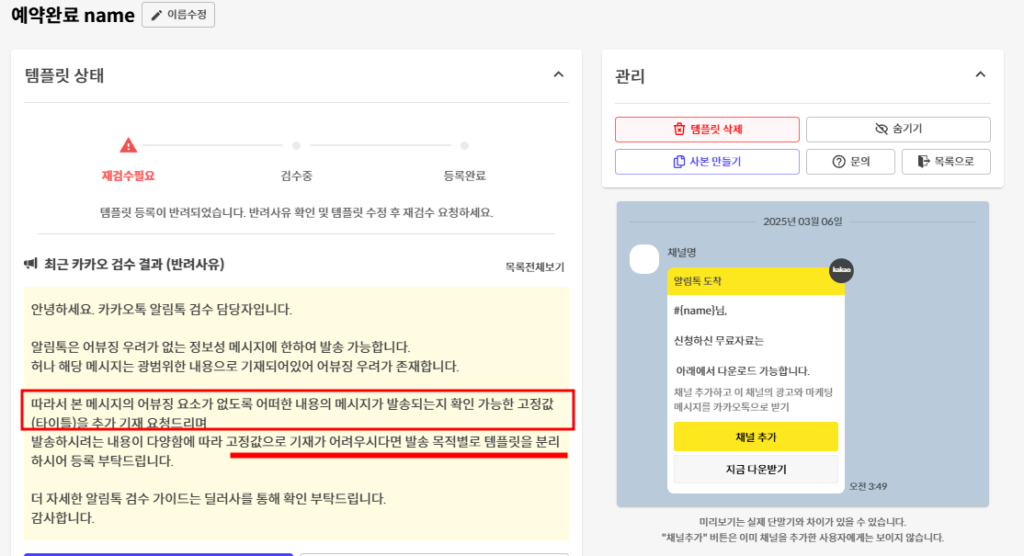
Task: Open the 문의 inquiry button
Action: (850, 161)
